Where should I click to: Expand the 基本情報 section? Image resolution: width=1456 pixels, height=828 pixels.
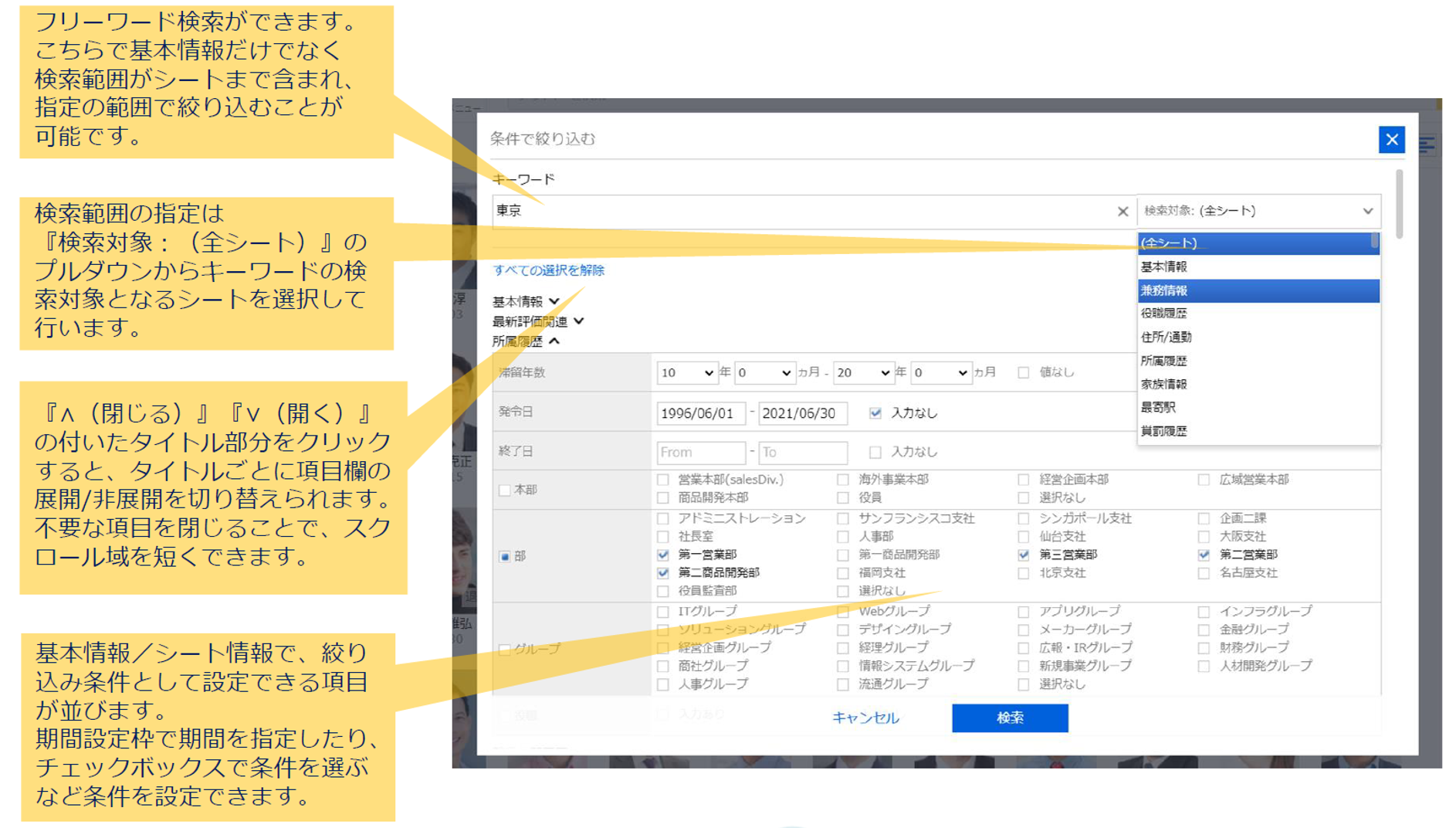point(526,301)
